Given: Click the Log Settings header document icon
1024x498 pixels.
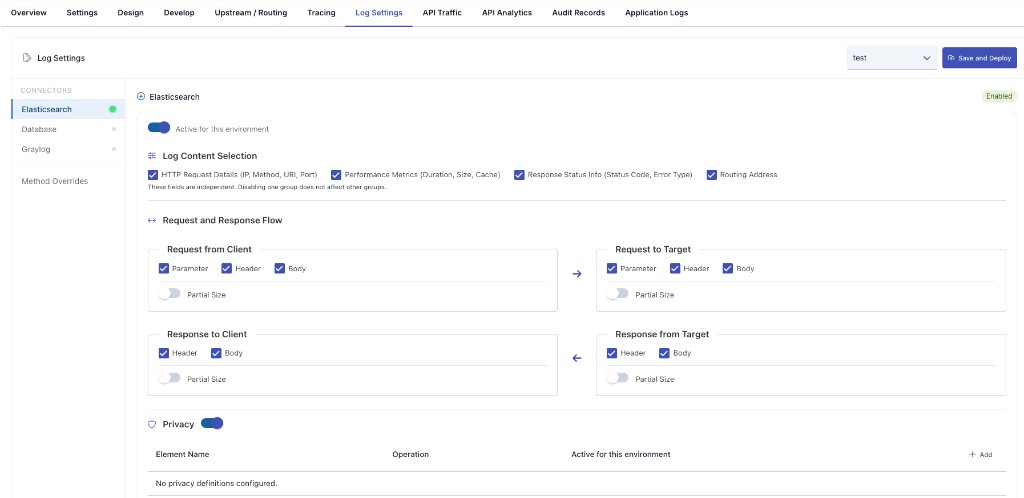Looking at the screenshot, I should (27, 58).
